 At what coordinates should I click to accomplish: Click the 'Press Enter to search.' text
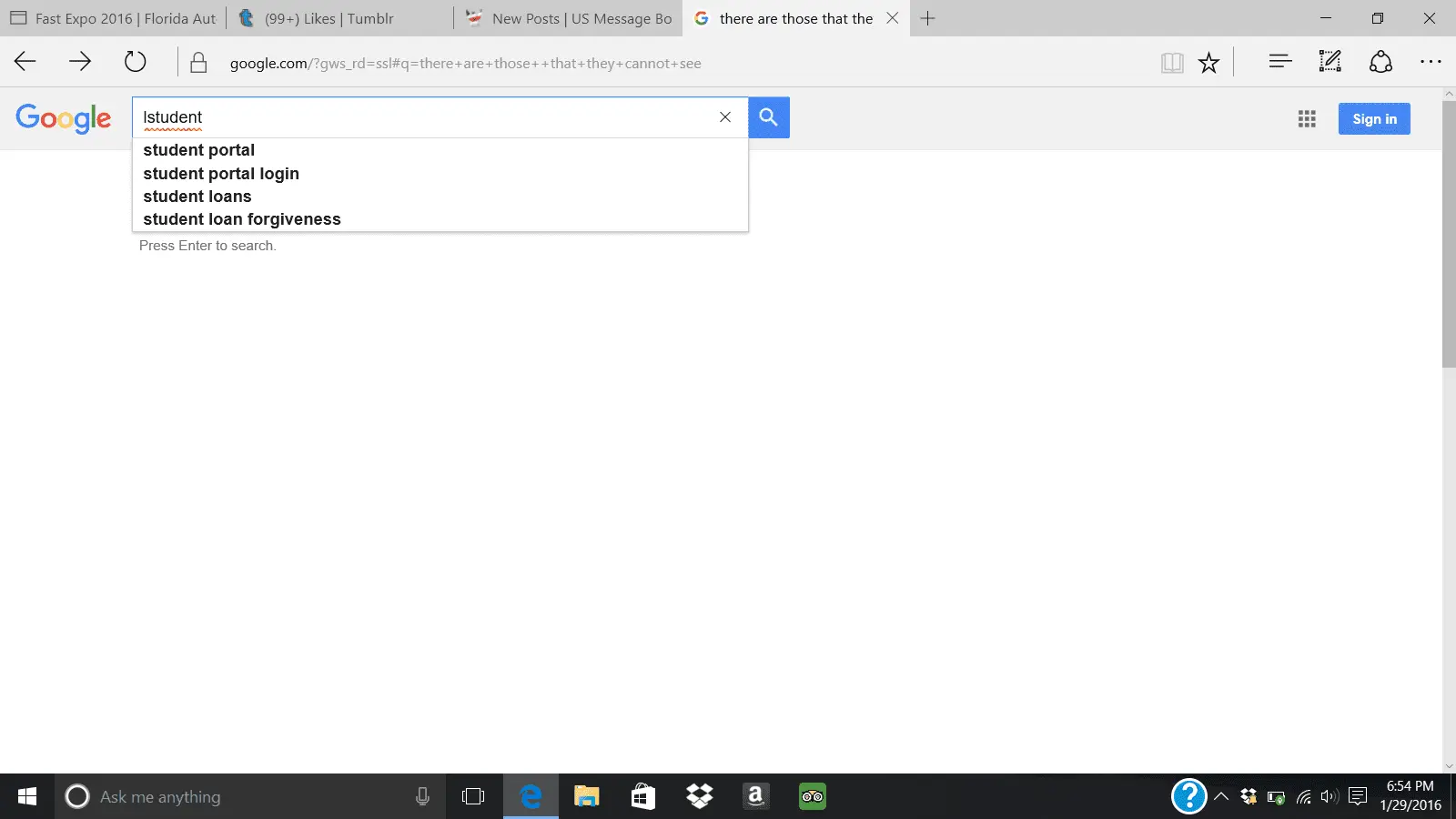coord(207,246)
